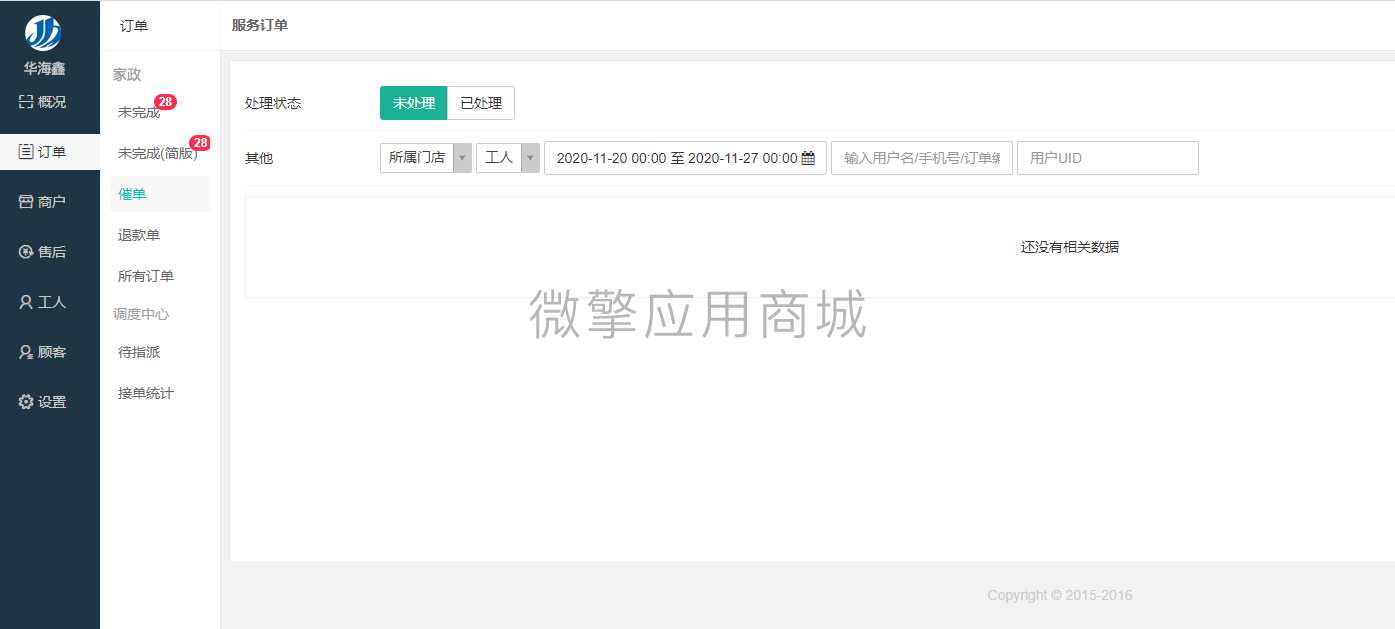The image size is (1395, 629).
Task: Click the 服务订单 page title
Action: tap(260, 25)
